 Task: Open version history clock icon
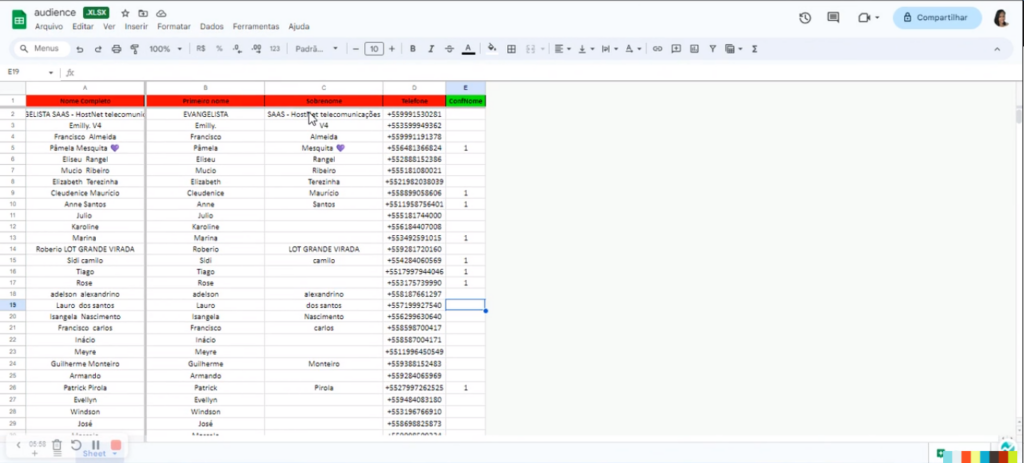click(x=805, y=18)
